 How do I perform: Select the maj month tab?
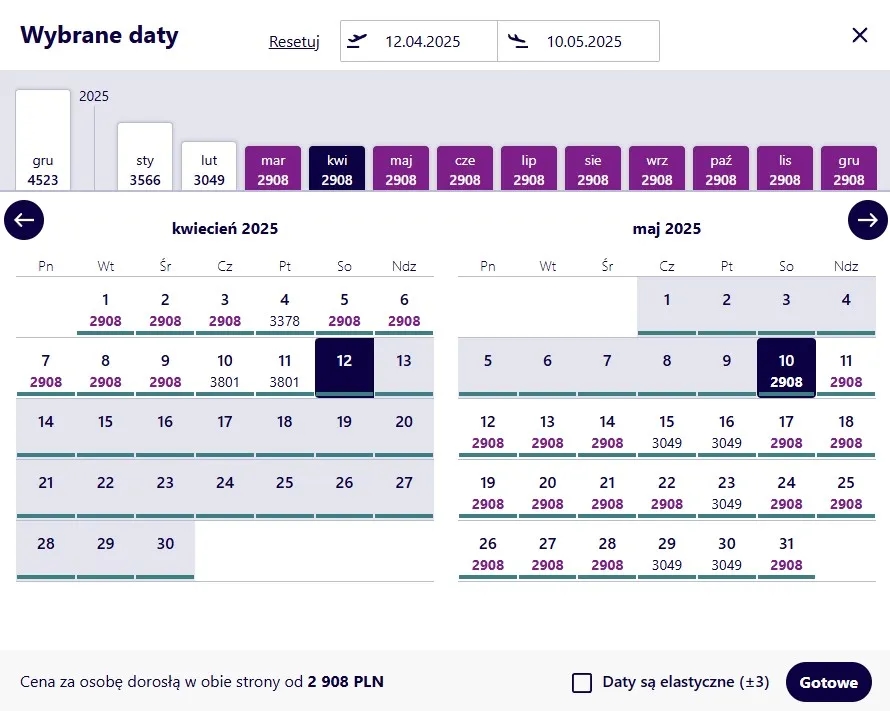pyautogui.click(x=401, y=169)
